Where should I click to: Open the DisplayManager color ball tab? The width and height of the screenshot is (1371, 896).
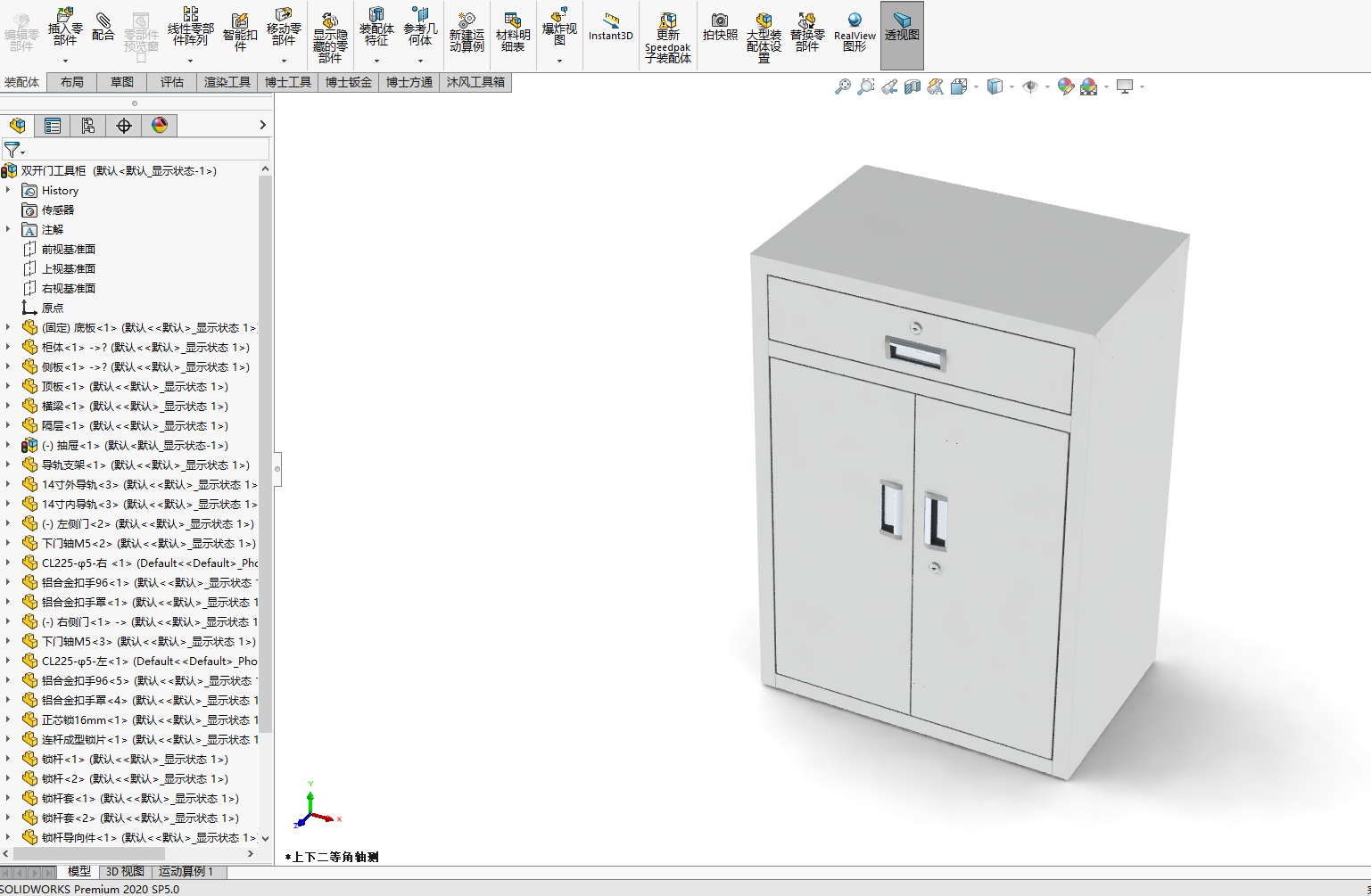click(160, 126)
